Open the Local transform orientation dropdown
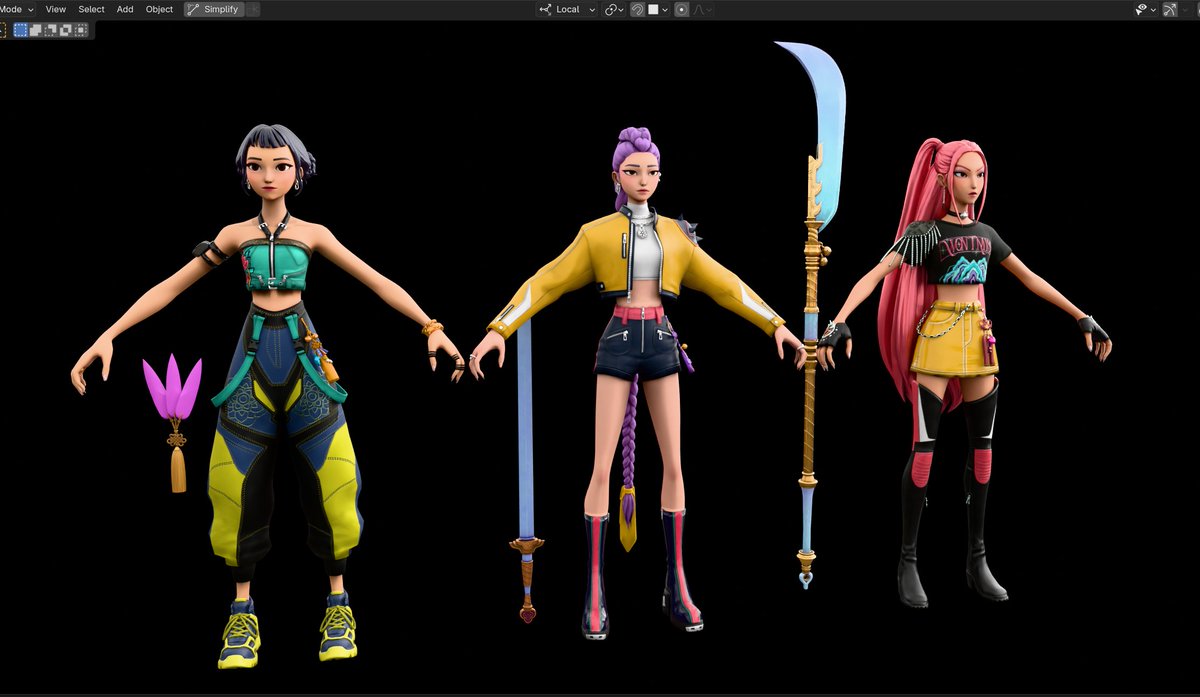 tap(566, 9)
